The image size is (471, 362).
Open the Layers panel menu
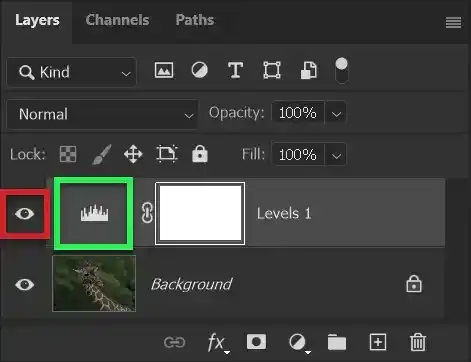(x=453, y=23)
